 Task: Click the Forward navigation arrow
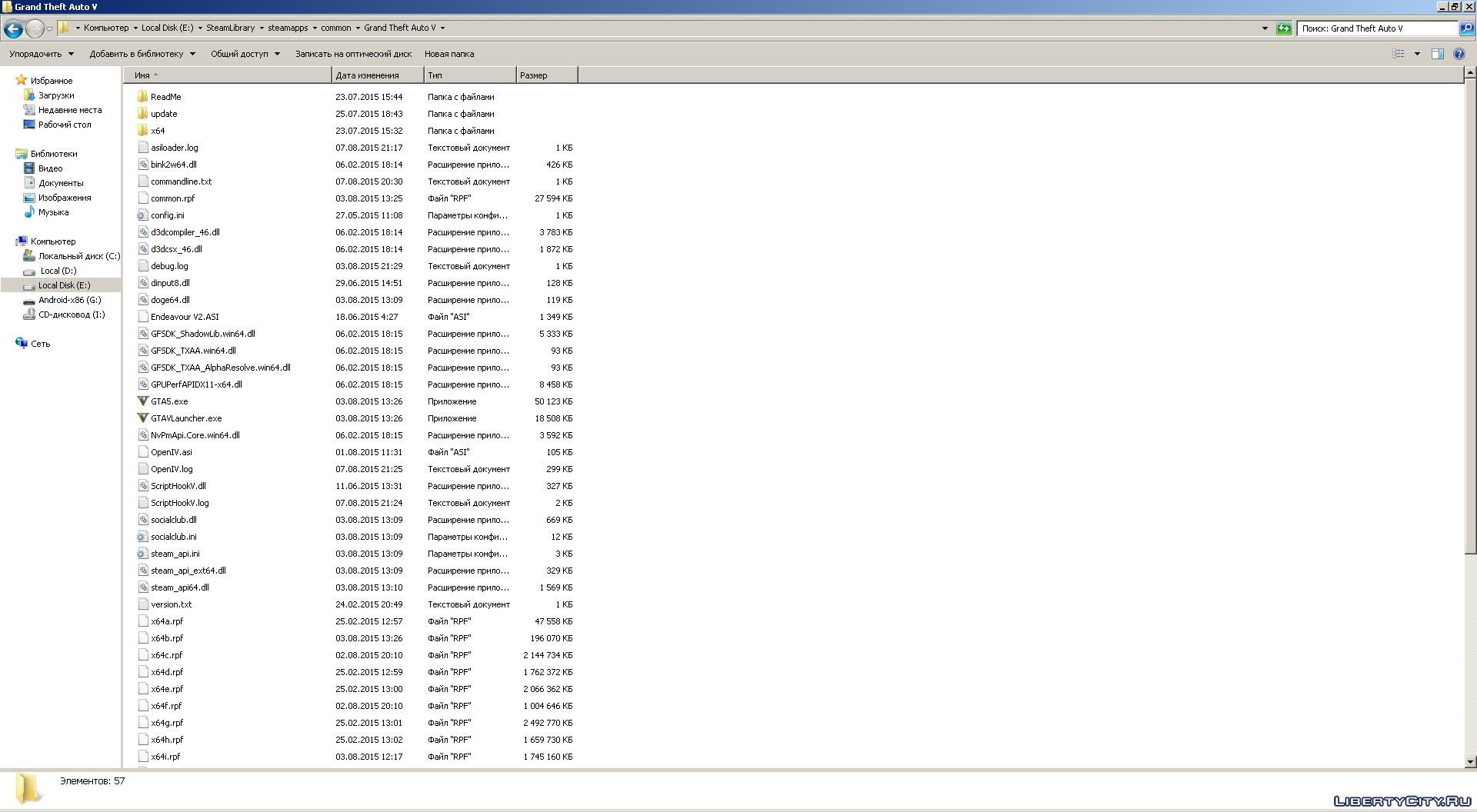(x=35, y=29)
